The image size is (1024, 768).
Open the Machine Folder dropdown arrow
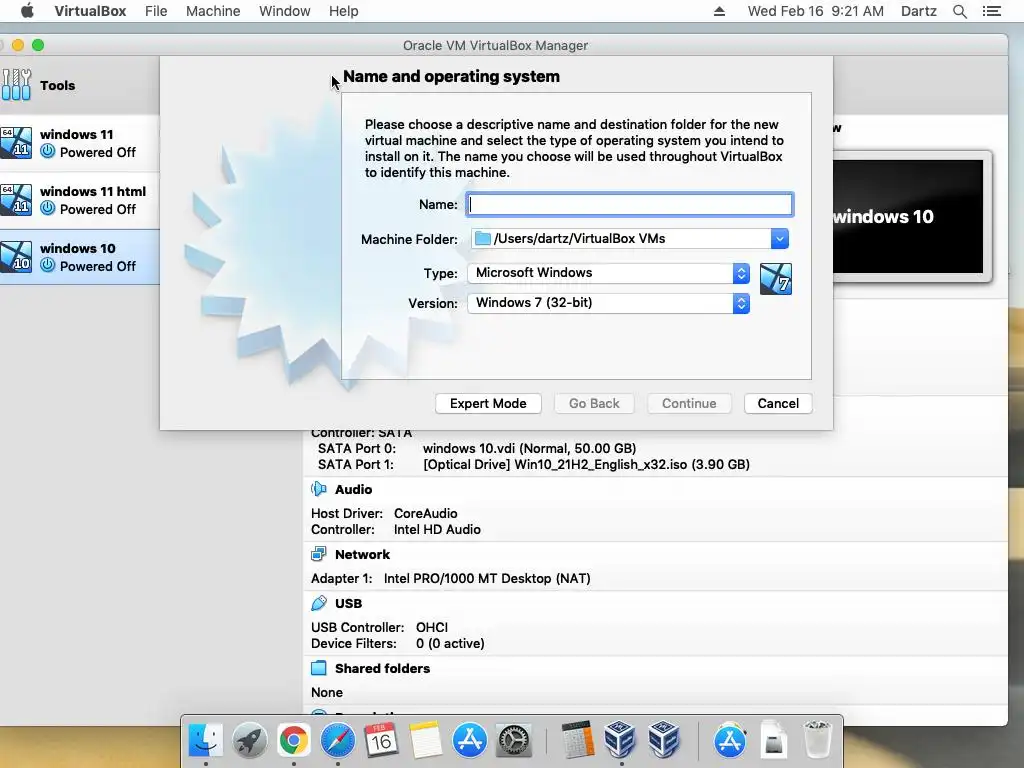(779, 238)
